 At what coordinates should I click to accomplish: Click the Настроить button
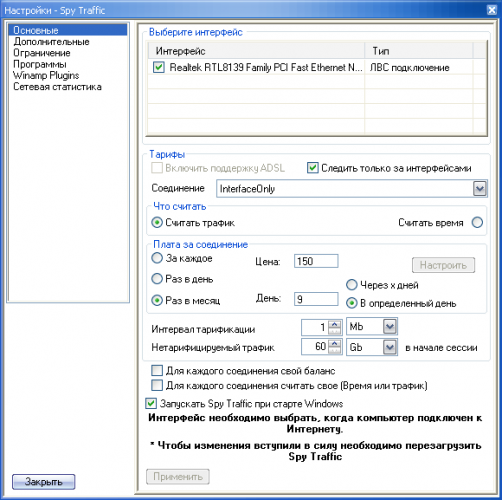point(443,265)
